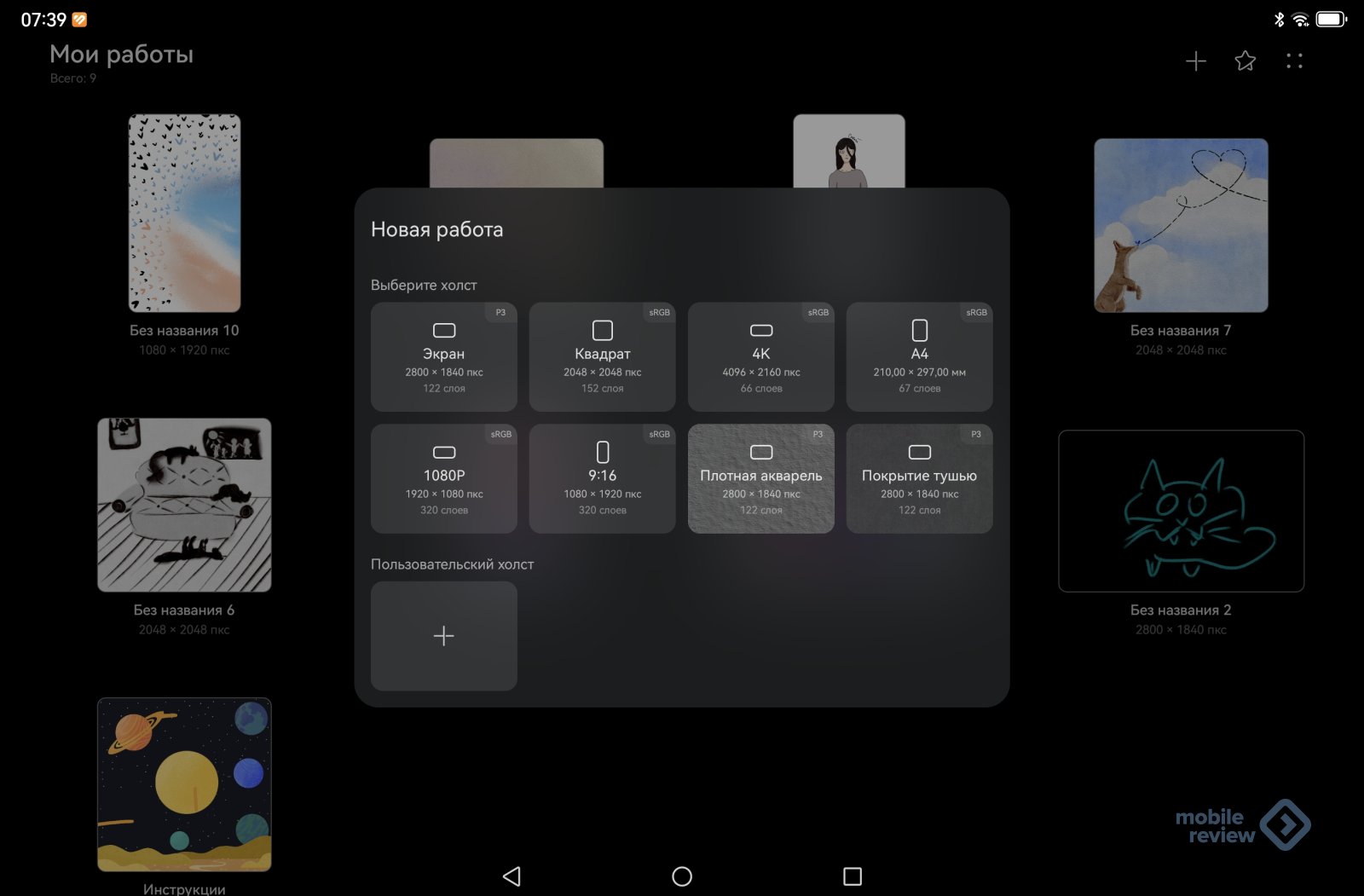Create a custom canvas with the plus tile
Viewport: 1364px width, 896px height.
[x=443, y=636]
